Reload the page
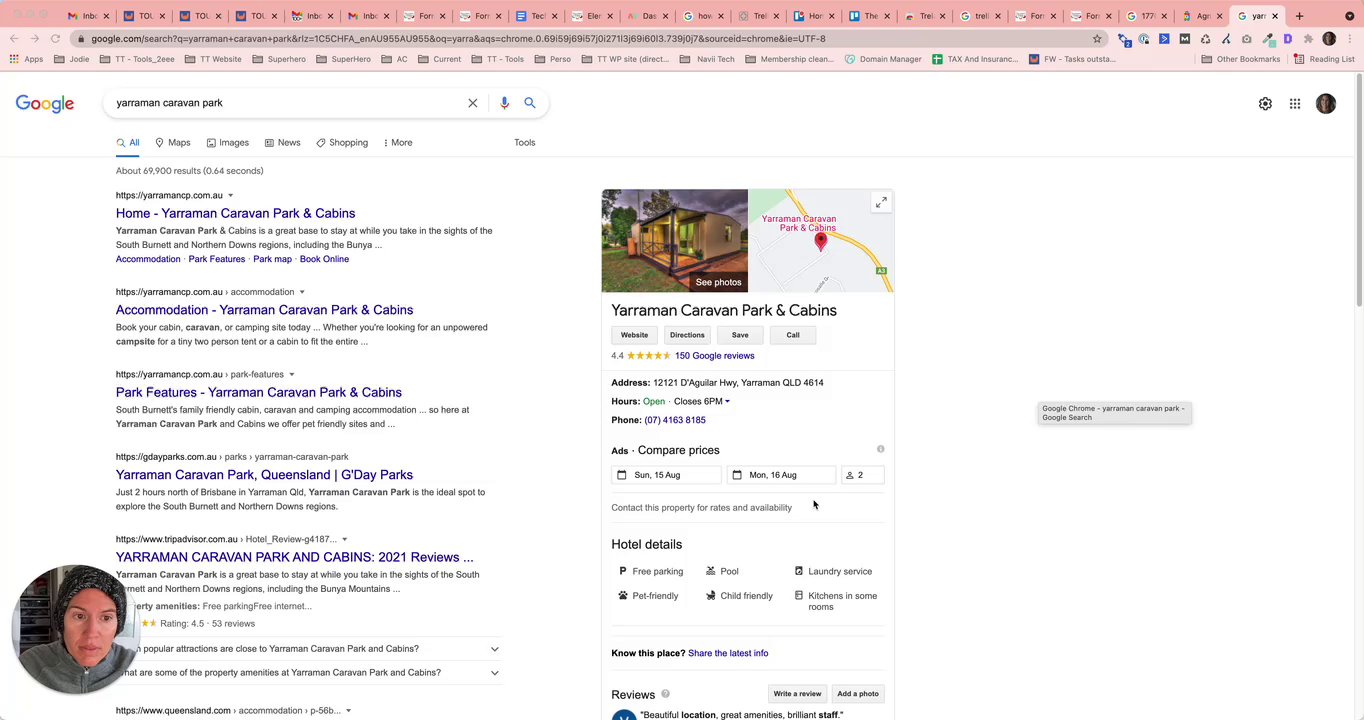 55,39
